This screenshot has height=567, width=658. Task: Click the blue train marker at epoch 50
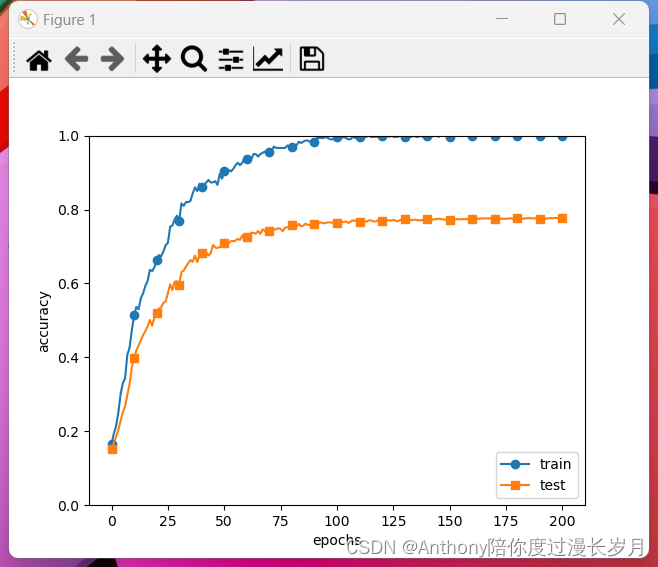click(225, 171)
